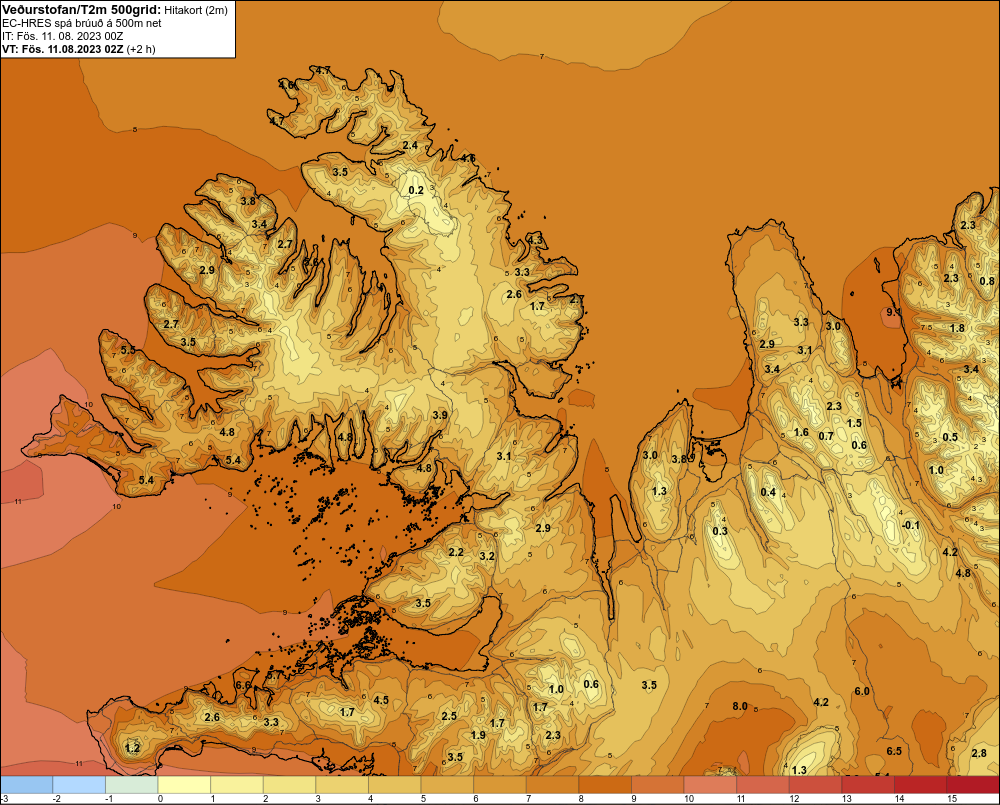
Task: Click the '3.2' temperature value
Action: [487, 556]
